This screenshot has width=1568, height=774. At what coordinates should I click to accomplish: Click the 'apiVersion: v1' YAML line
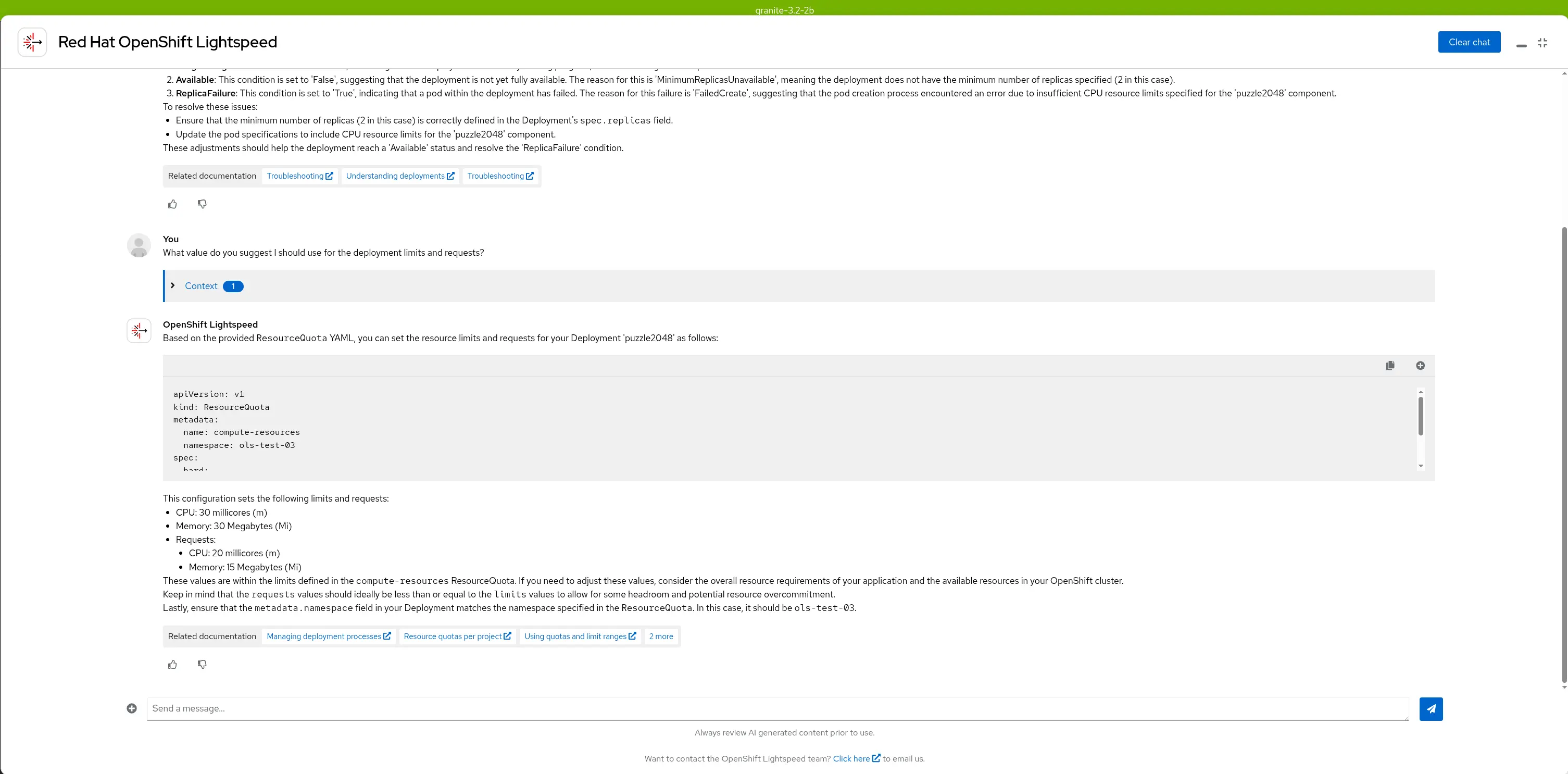[x=208, y=395]
